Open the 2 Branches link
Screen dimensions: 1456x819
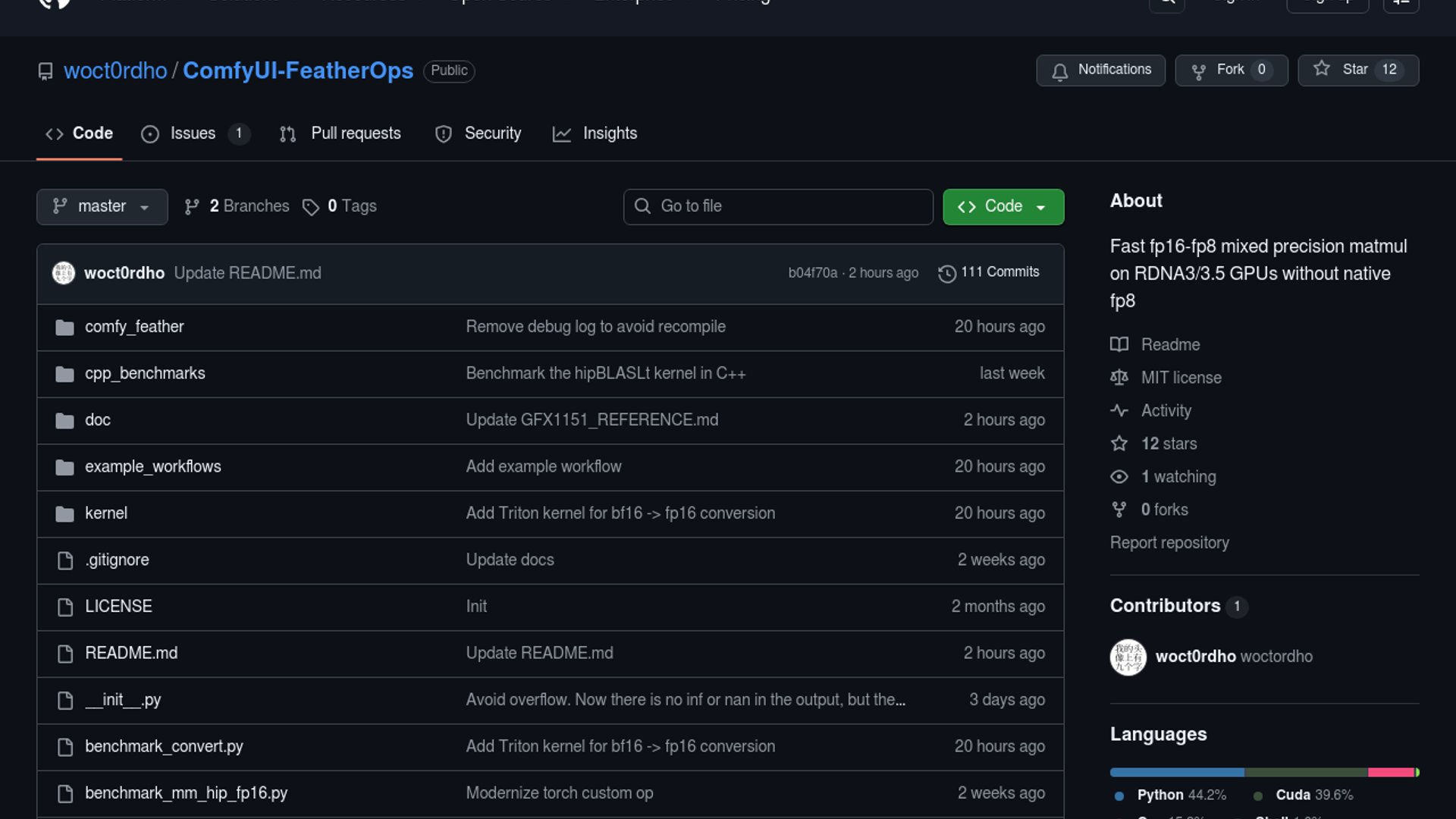(249, 206)
